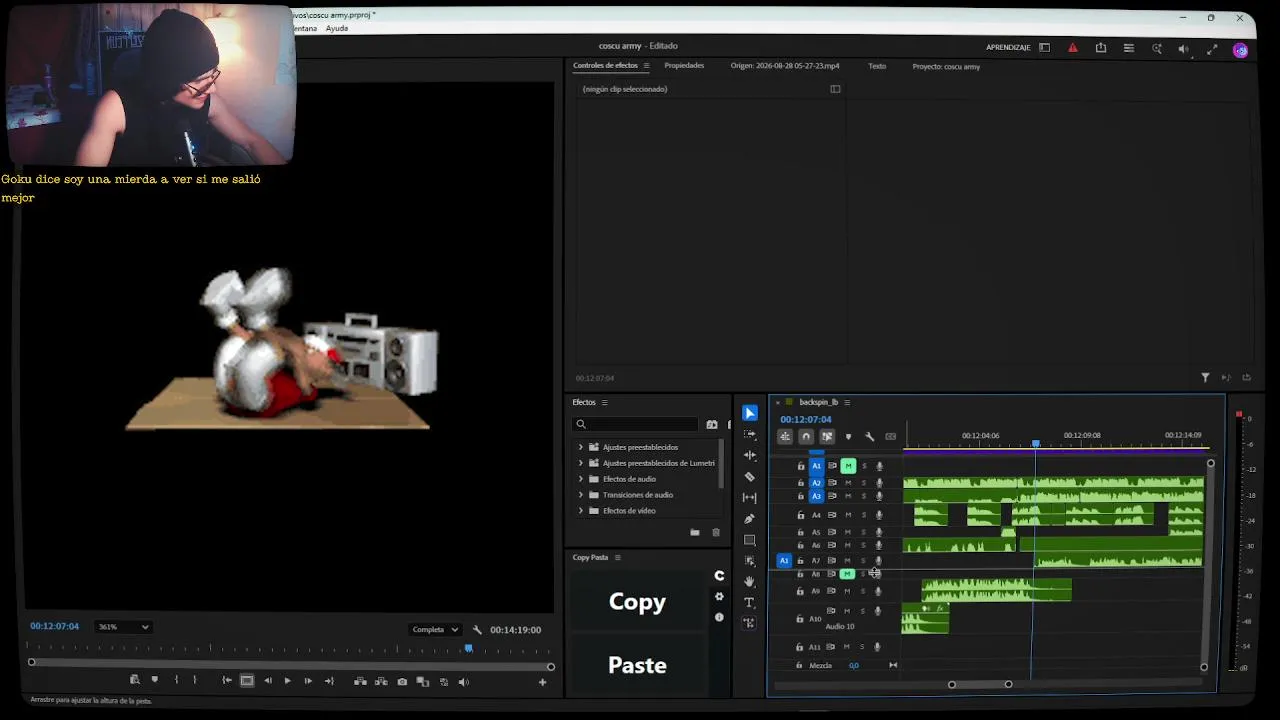Click the Copy button in Copy Pasta
The width and height of the screenshot is (1280, 720).
pos(637,602)
